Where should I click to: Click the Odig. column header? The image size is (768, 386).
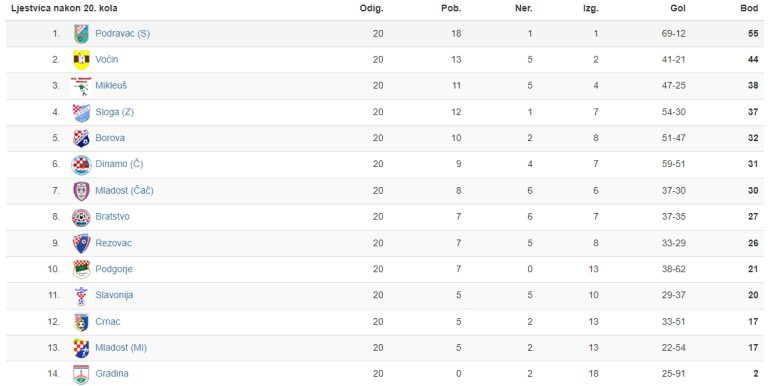click(371, 8)
